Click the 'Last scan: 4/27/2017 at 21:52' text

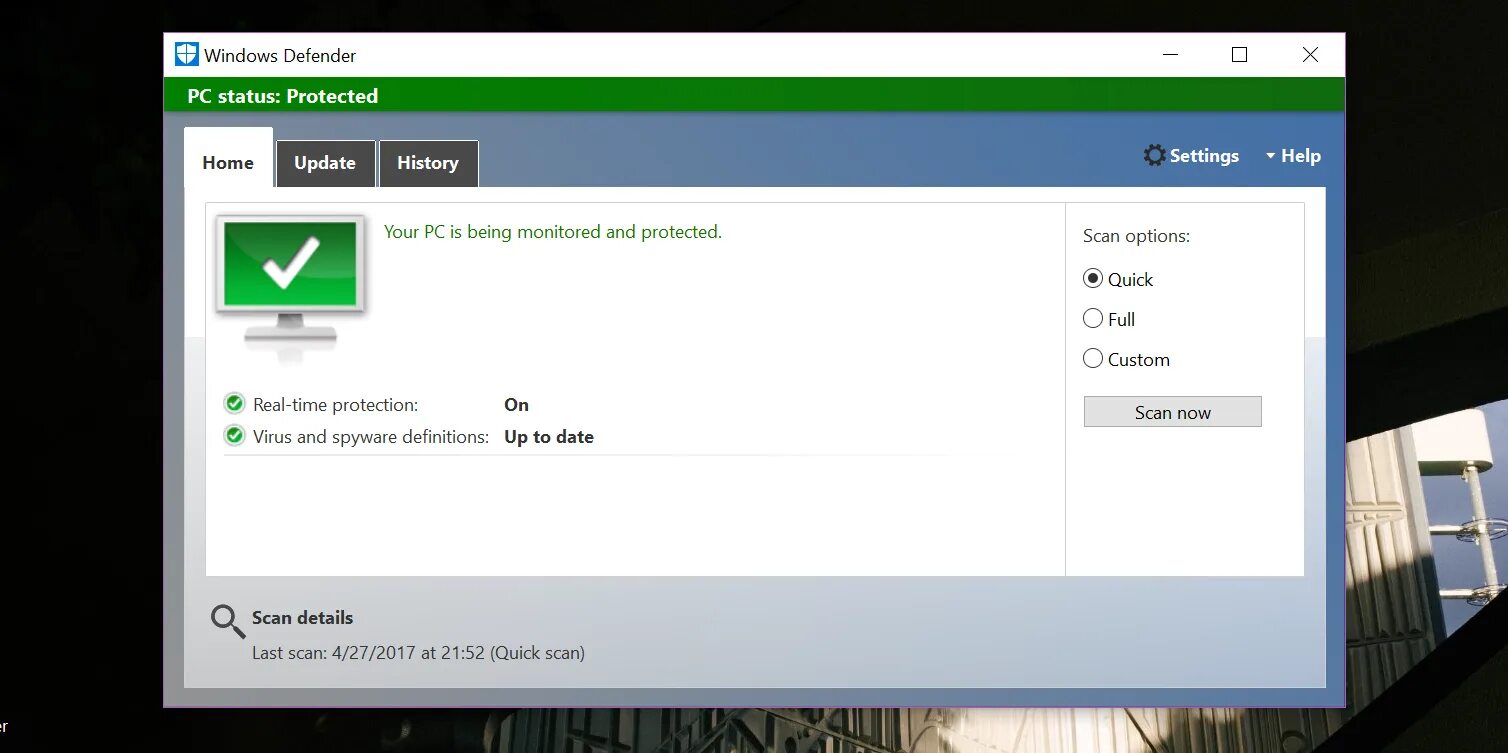tap(368, 653)
